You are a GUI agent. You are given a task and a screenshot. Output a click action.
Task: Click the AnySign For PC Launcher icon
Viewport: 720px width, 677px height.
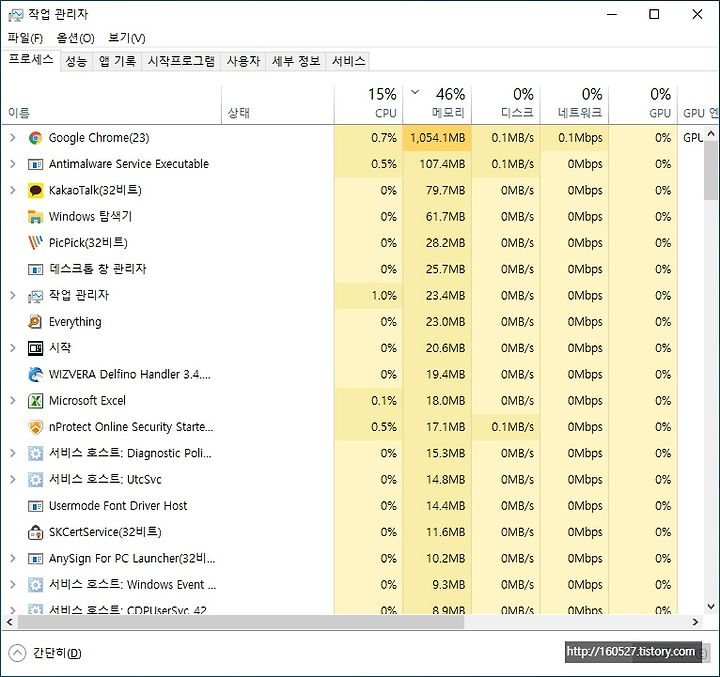point(35,559)
